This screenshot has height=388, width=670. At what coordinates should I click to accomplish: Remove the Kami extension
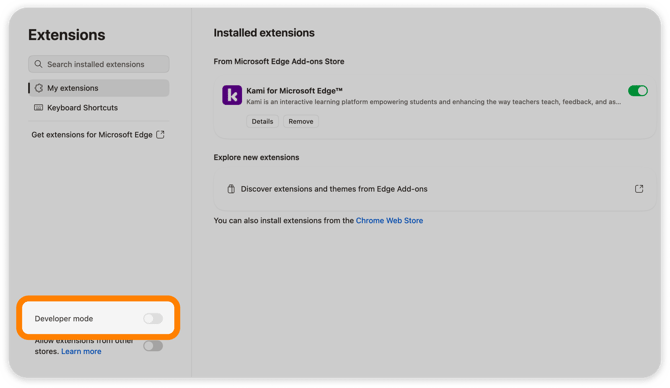pyautogui.click(x=301, y=121)
